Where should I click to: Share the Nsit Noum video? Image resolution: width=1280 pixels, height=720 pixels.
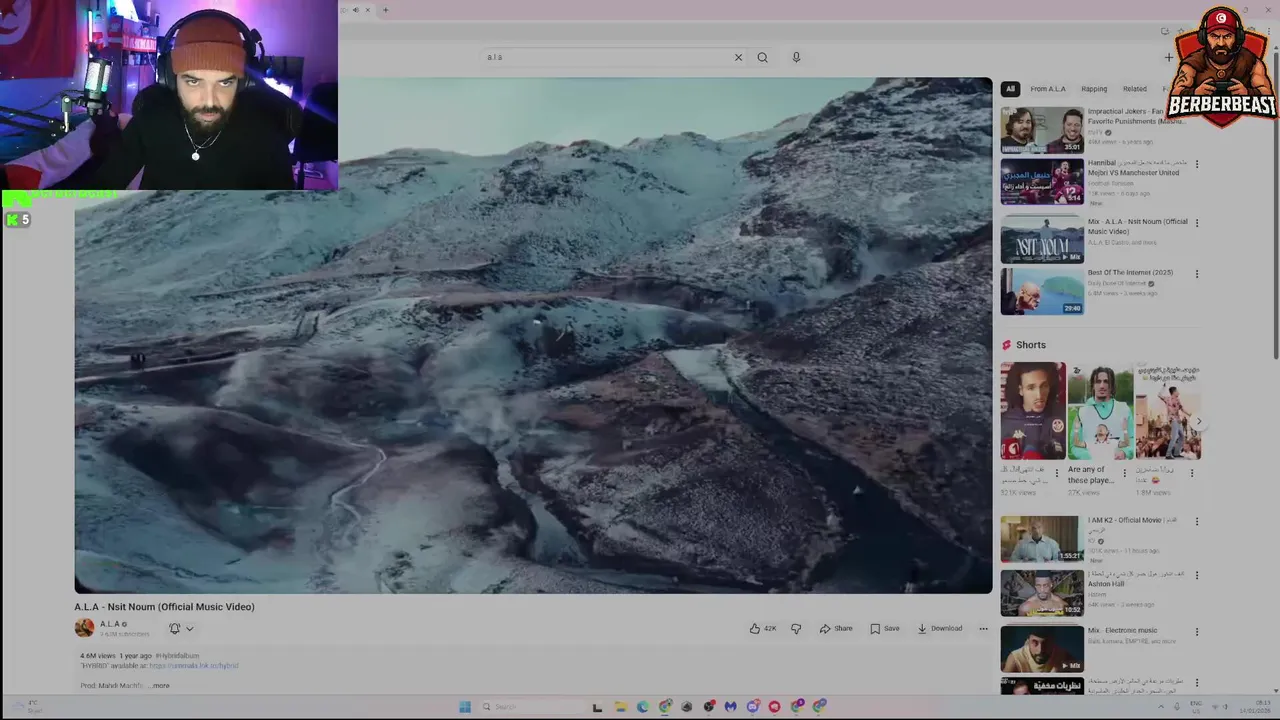[836, 628]
